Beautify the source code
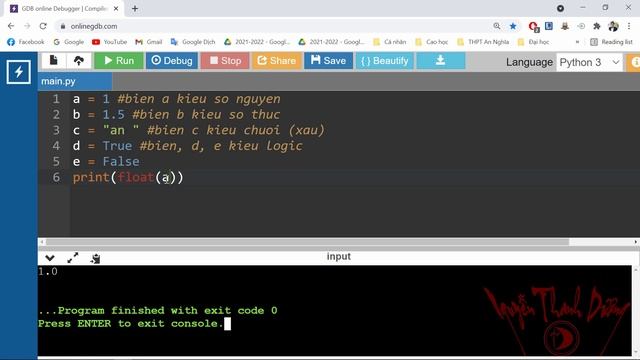This screenshot has width=640, height=360. pos(384,61)
